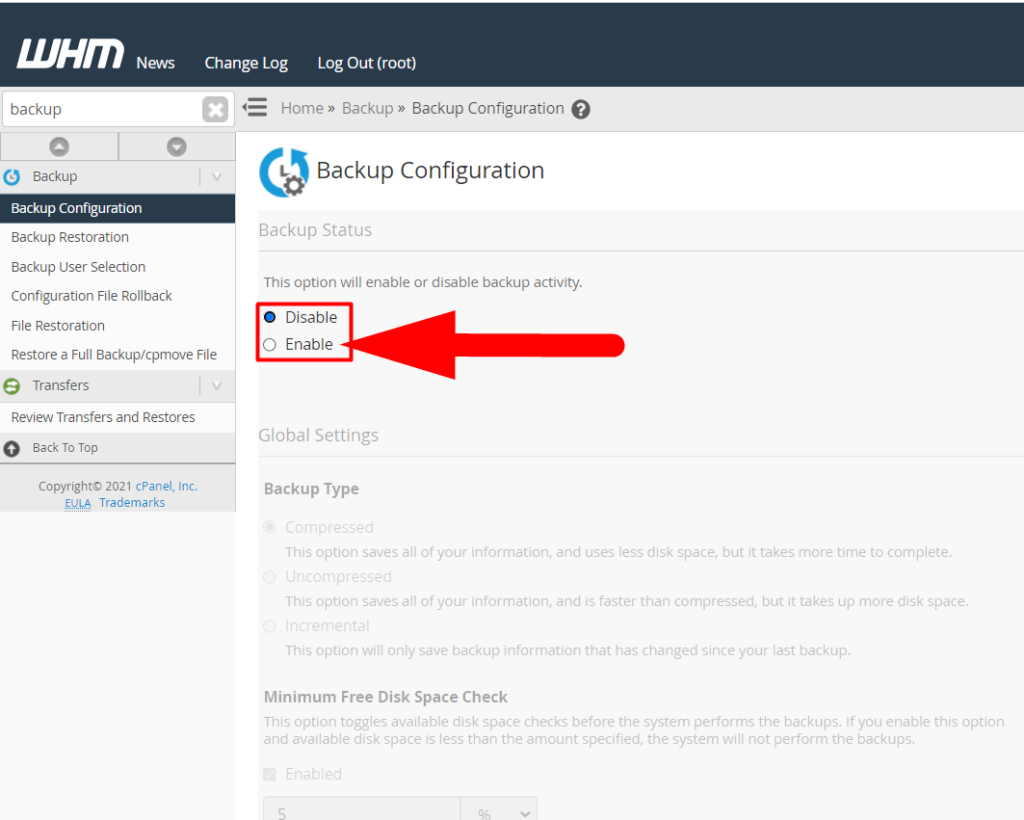Click the Minimum Free Disk Space Check heading
Image resolution: width=1024 pixels, height=820 pixels.
coord(385,697)
